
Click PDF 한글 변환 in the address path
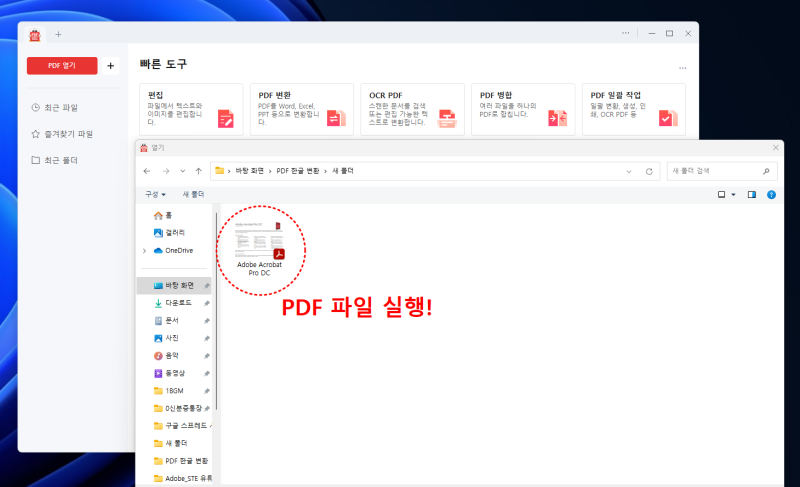click(297, 171)
